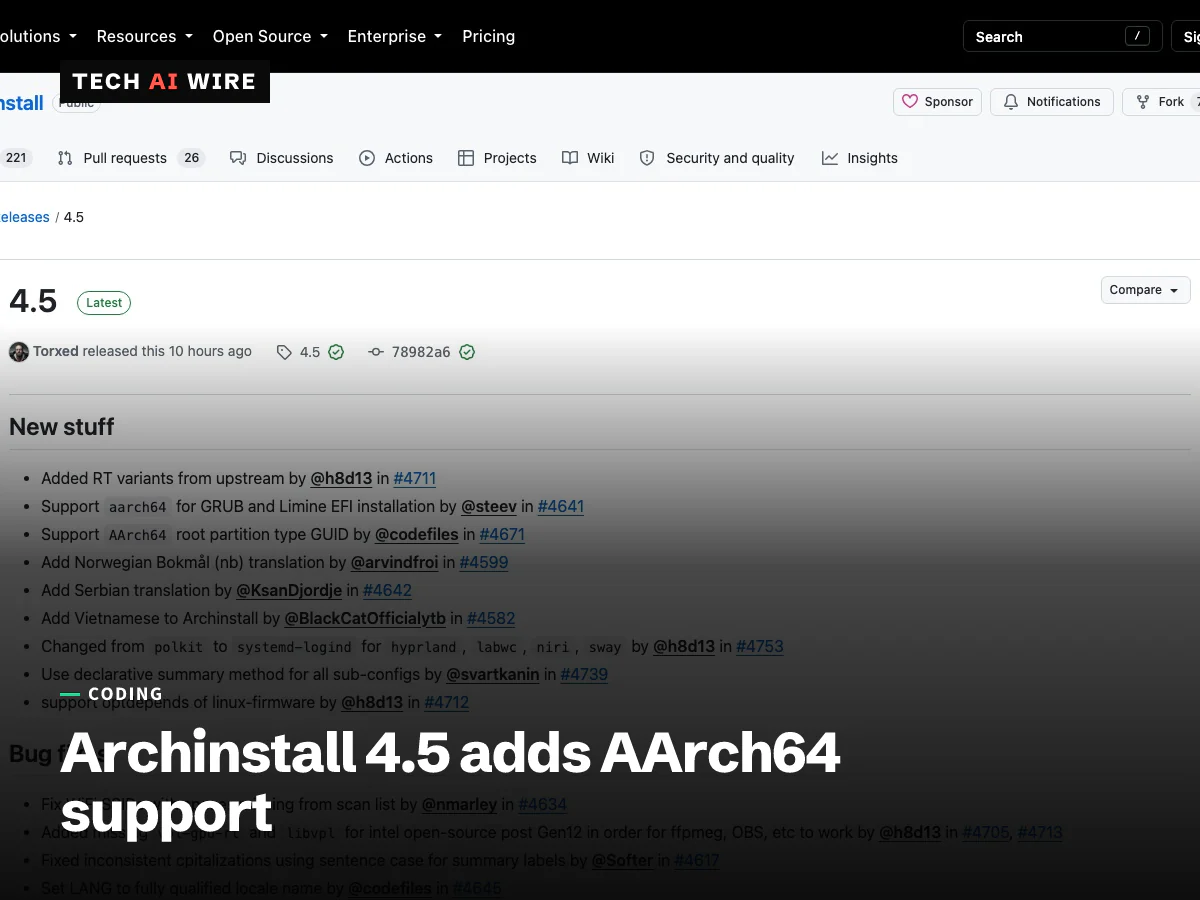Switch to the Discussions tab
This screenshot has height=900, width=1200.
(282, 158)
